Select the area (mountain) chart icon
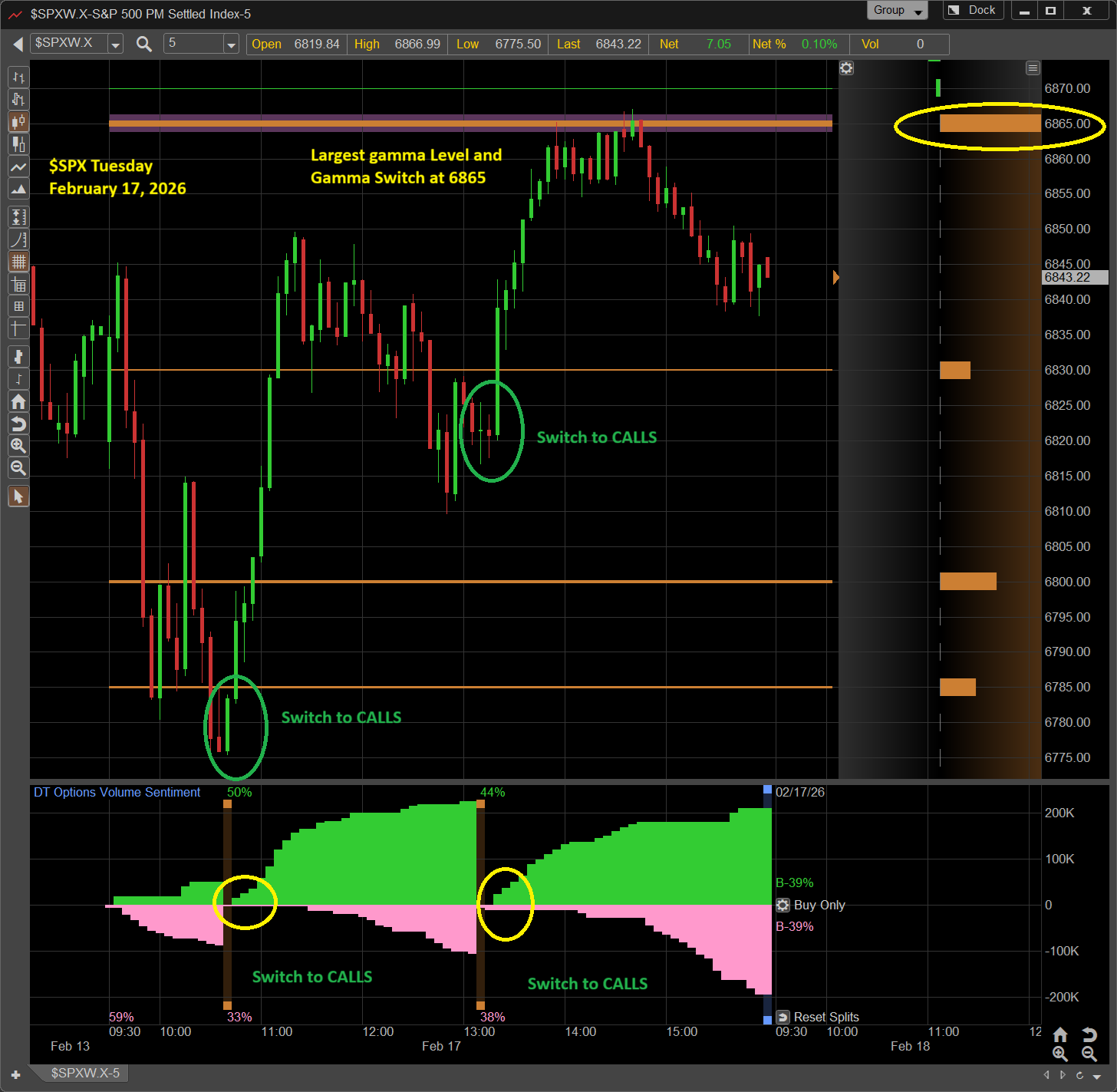Screen dimensions: 1117x1092 coord(18,189)
